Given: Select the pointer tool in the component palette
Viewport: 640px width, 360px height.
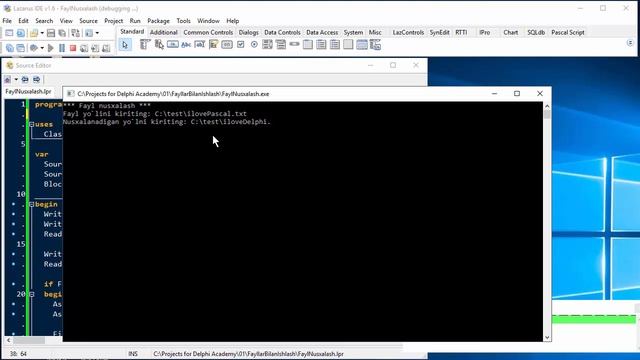Looking at the screenshot, I should 125,45.
